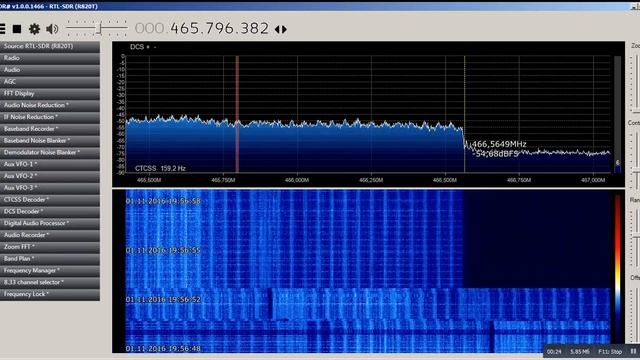Open the 8.33 channel selector panel
The image size is (640, 360).
pos(50,282)
